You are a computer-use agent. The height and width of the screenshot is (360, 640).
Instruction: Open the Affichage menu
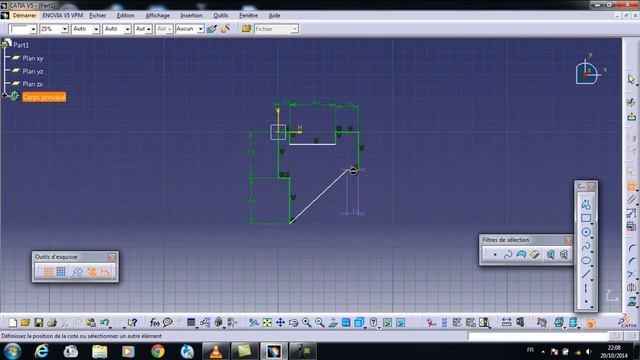tap(158, 16)
